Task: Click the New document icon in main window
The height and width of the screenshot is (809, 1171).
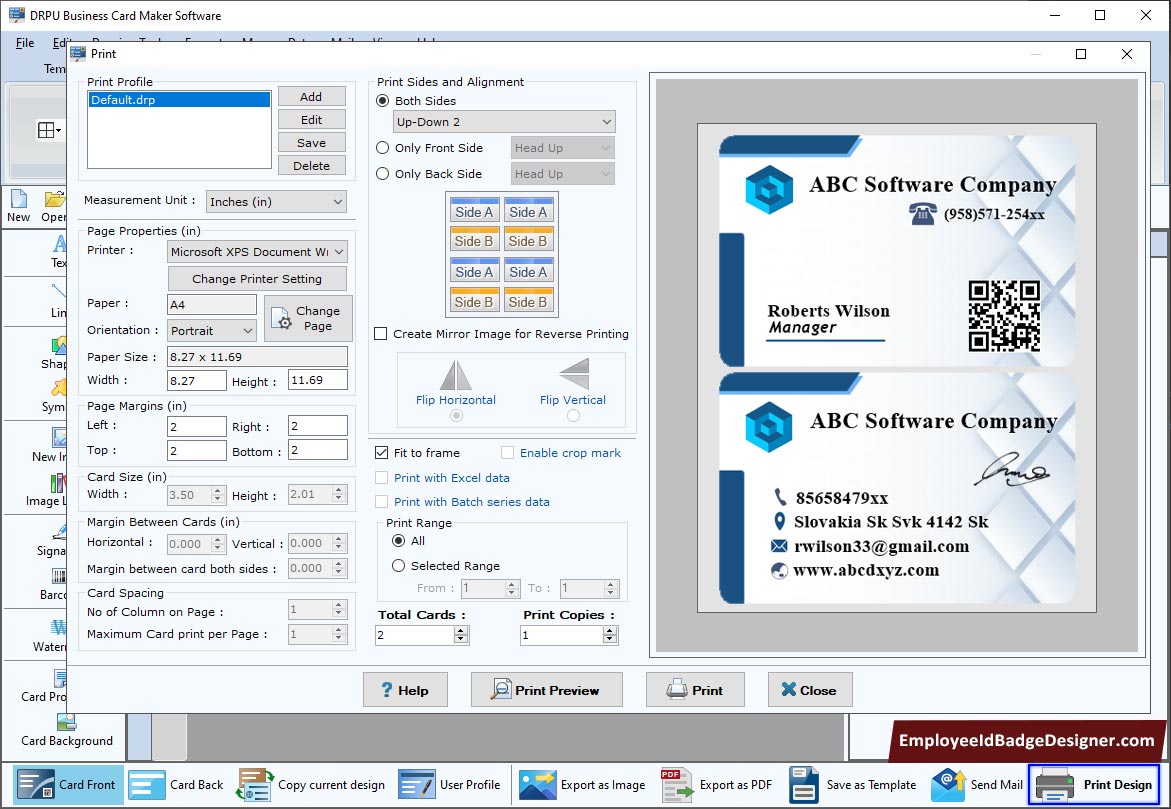Action: (19, 199)
